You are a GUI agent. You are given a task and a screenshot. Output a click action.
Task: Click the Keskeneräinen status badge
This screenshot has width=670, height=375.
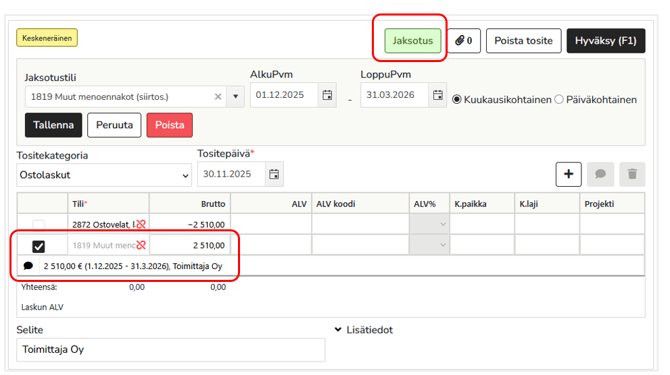click(x=47, y=38)
